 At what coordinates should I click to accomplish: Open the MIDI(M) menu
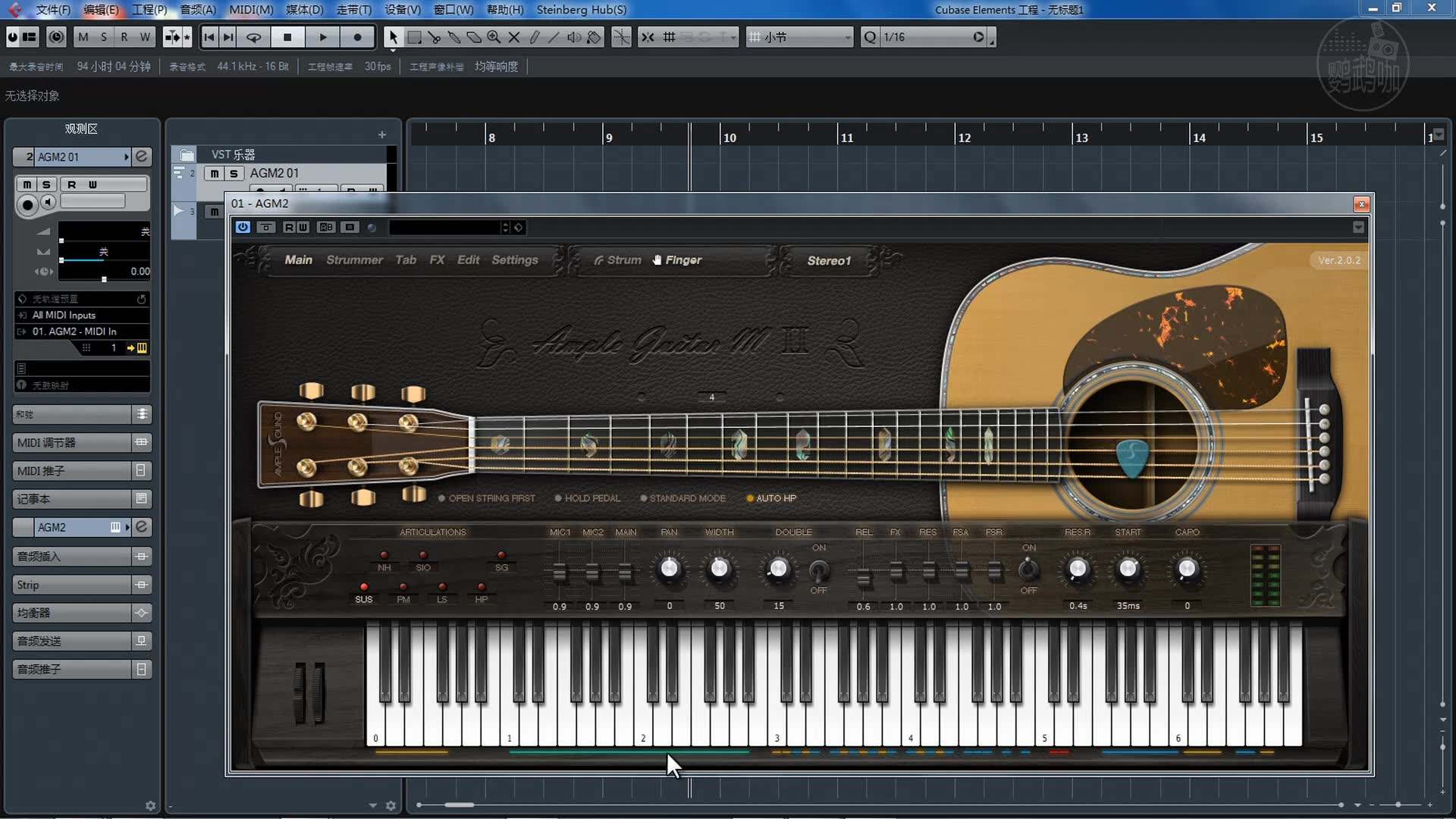251,10
